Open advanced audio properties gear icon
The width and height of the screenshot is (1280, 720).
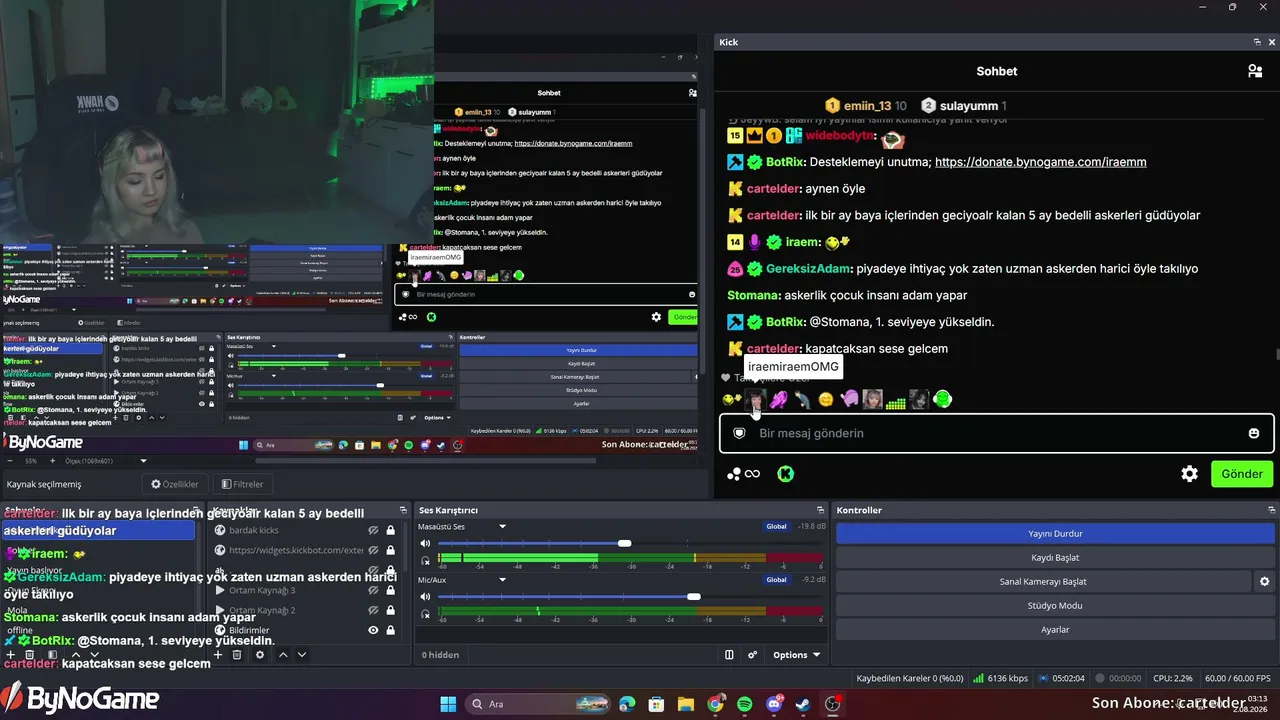pyautogui.click(x=753, y=655)
